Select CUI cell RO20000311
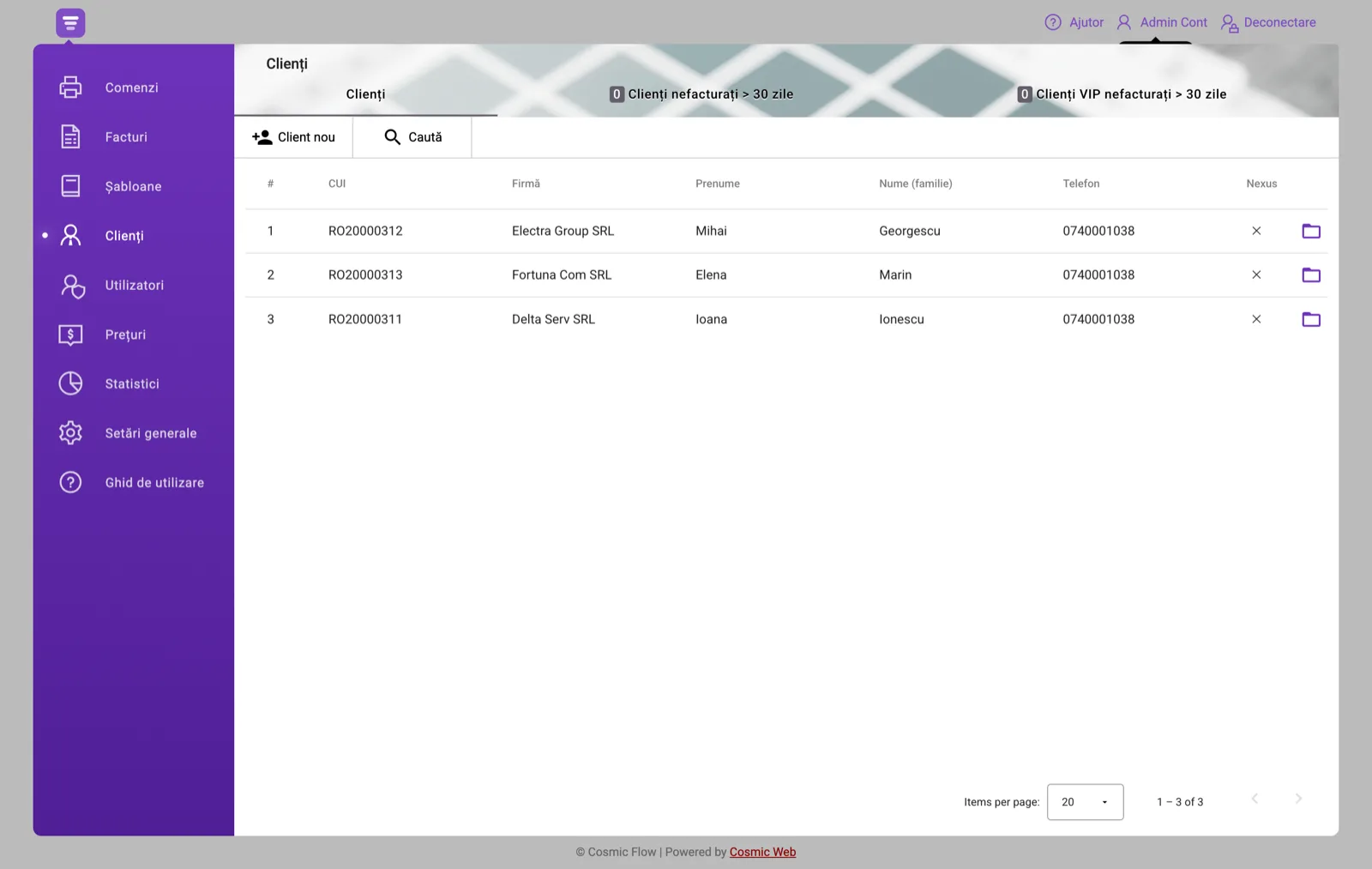 pos(365,319)
